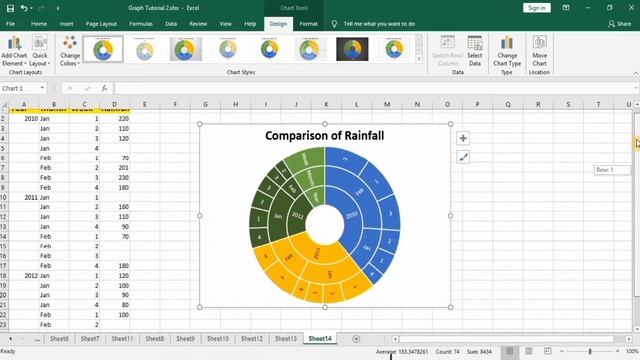
Task: Click the Sign in button
Action: point(537,8)
